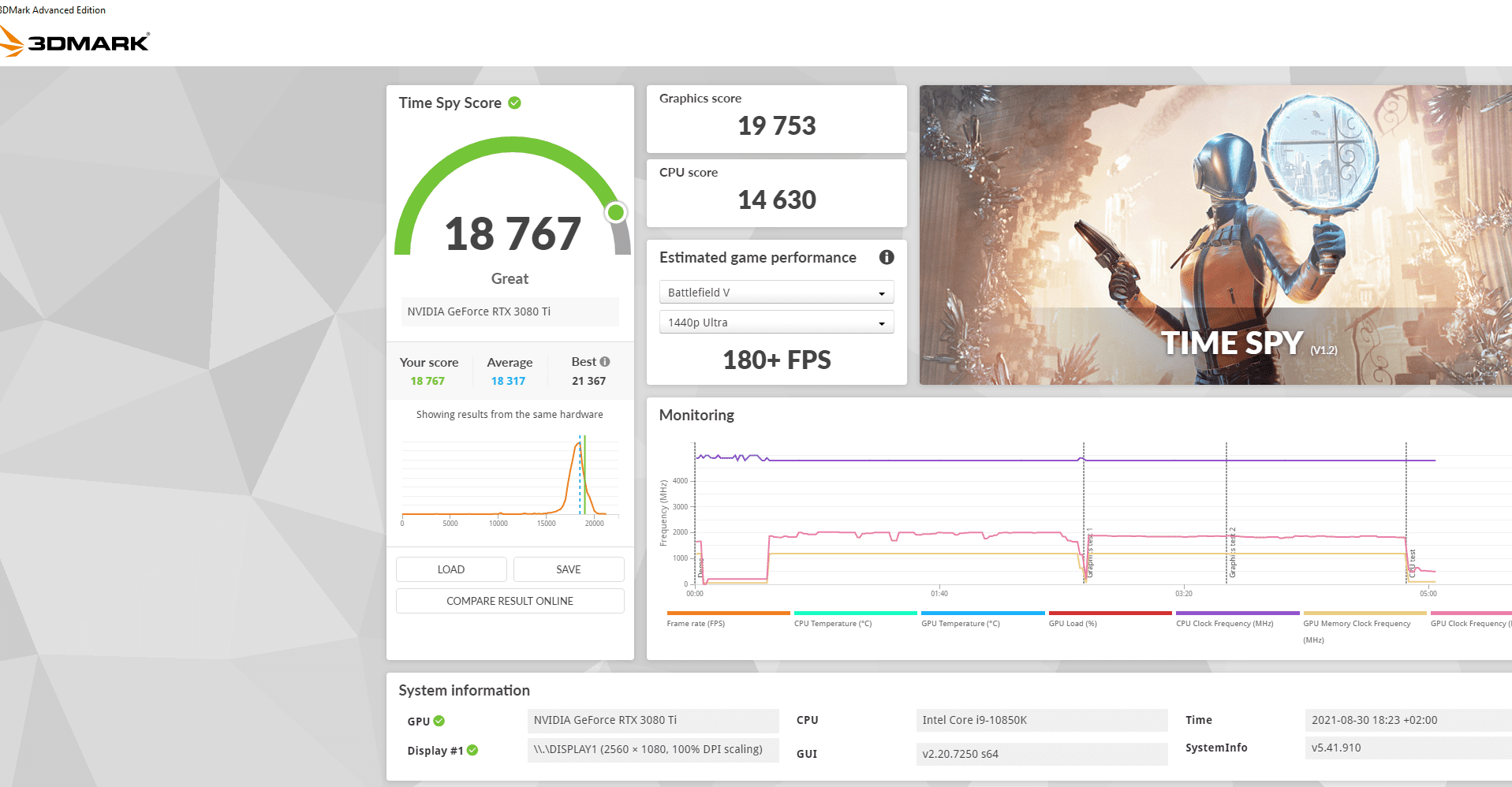Click the score distribution histogram chart
The width and height of the screenshot is (1512, 787).
(510, 479)
